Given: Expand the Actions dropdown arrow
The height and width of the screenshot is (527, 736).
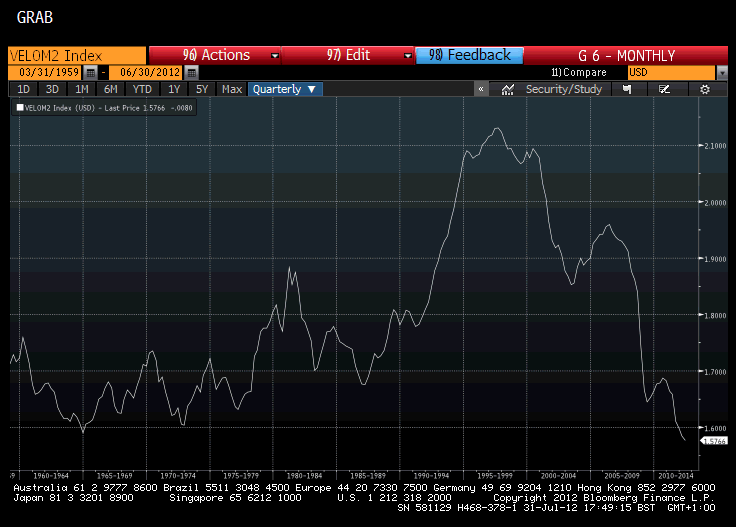Looking at the screenshot, I should 275,56.
